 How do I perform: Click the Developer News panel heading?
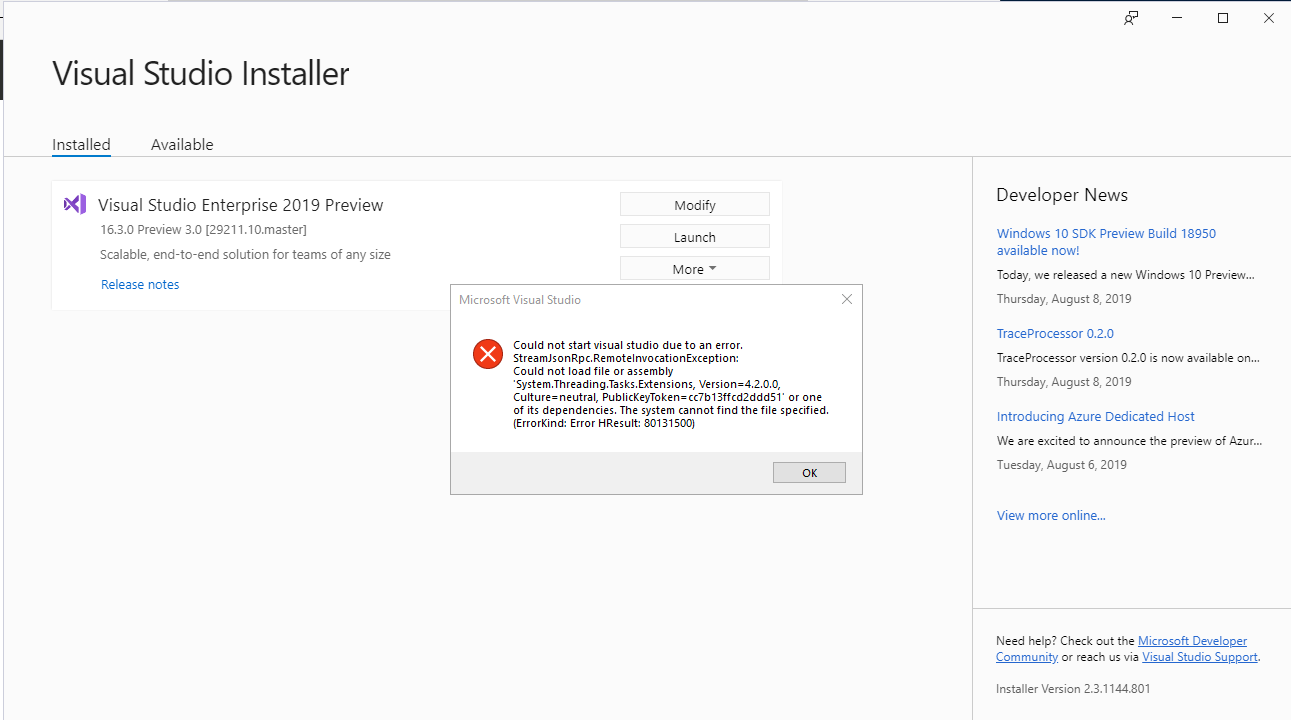(1061, 194)
